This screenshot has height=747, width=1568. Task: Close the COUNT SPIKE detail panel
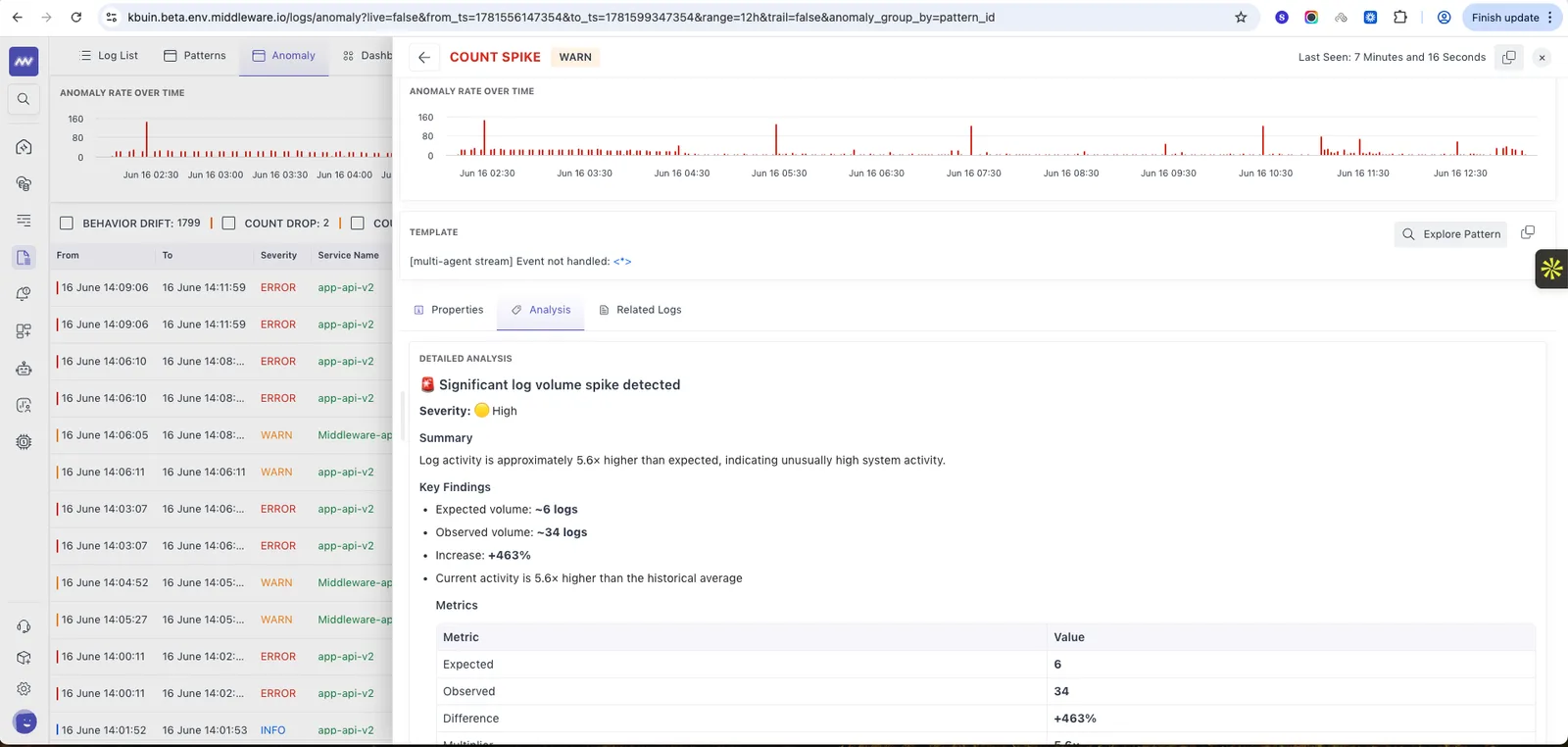pos(1542,58)
